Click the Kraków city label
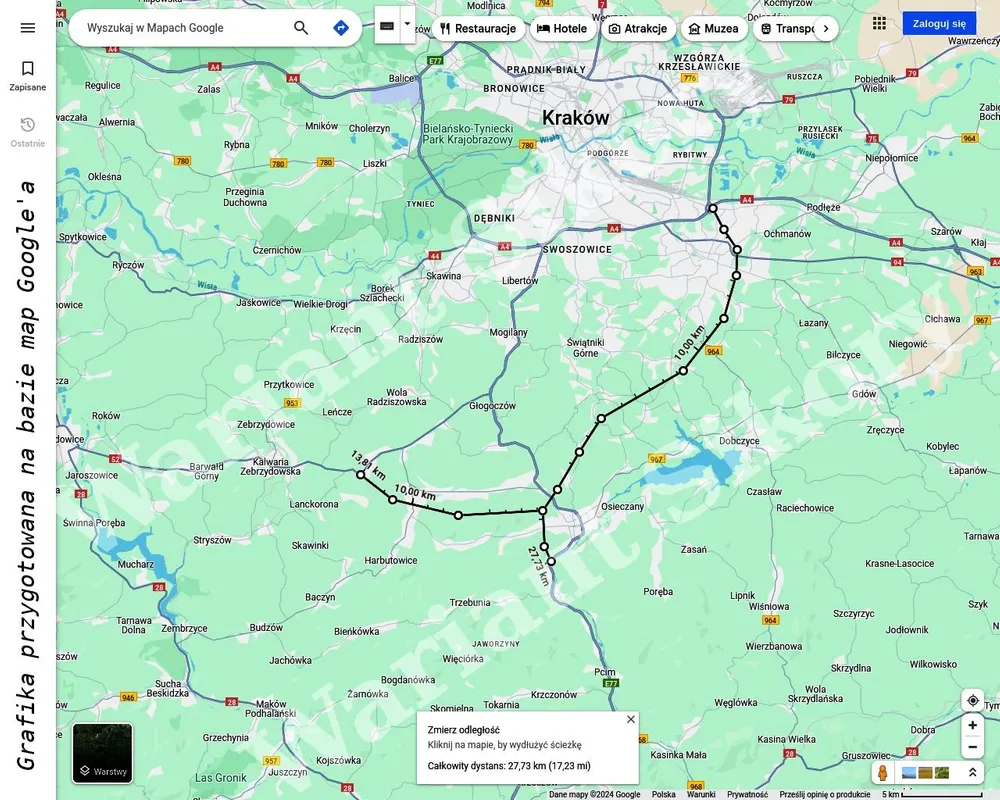Image resolution: width=1000 pixels, height=800 pixels. (x=575, y=117)
